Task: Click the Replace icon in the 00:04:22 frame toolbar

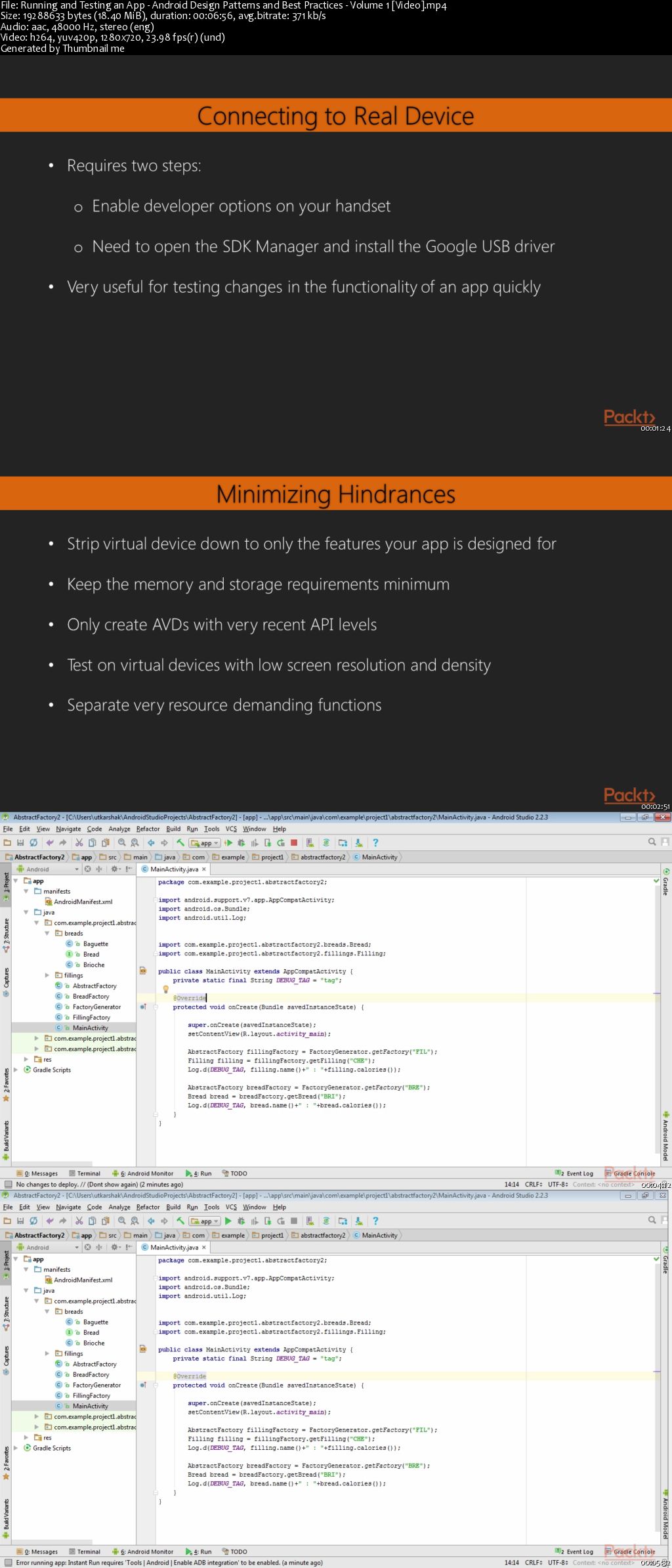Action: pos(135,842)
